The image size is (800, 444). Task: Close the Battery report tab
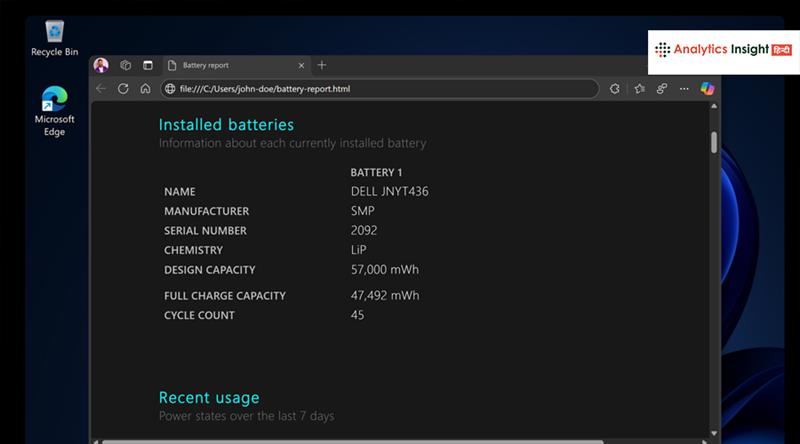tap(300, 65)
